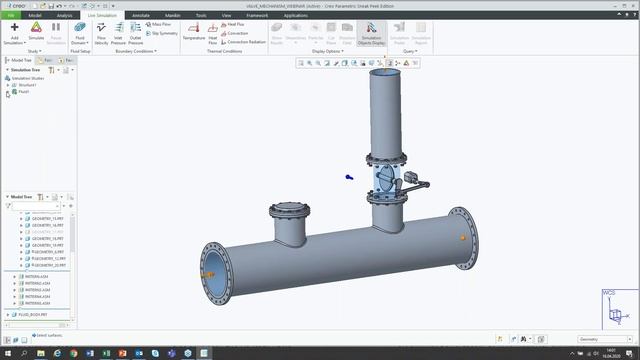Screen dimensions: 640x360
Task: Expand the first INTERN ASM node
Action: coord(15,277)
